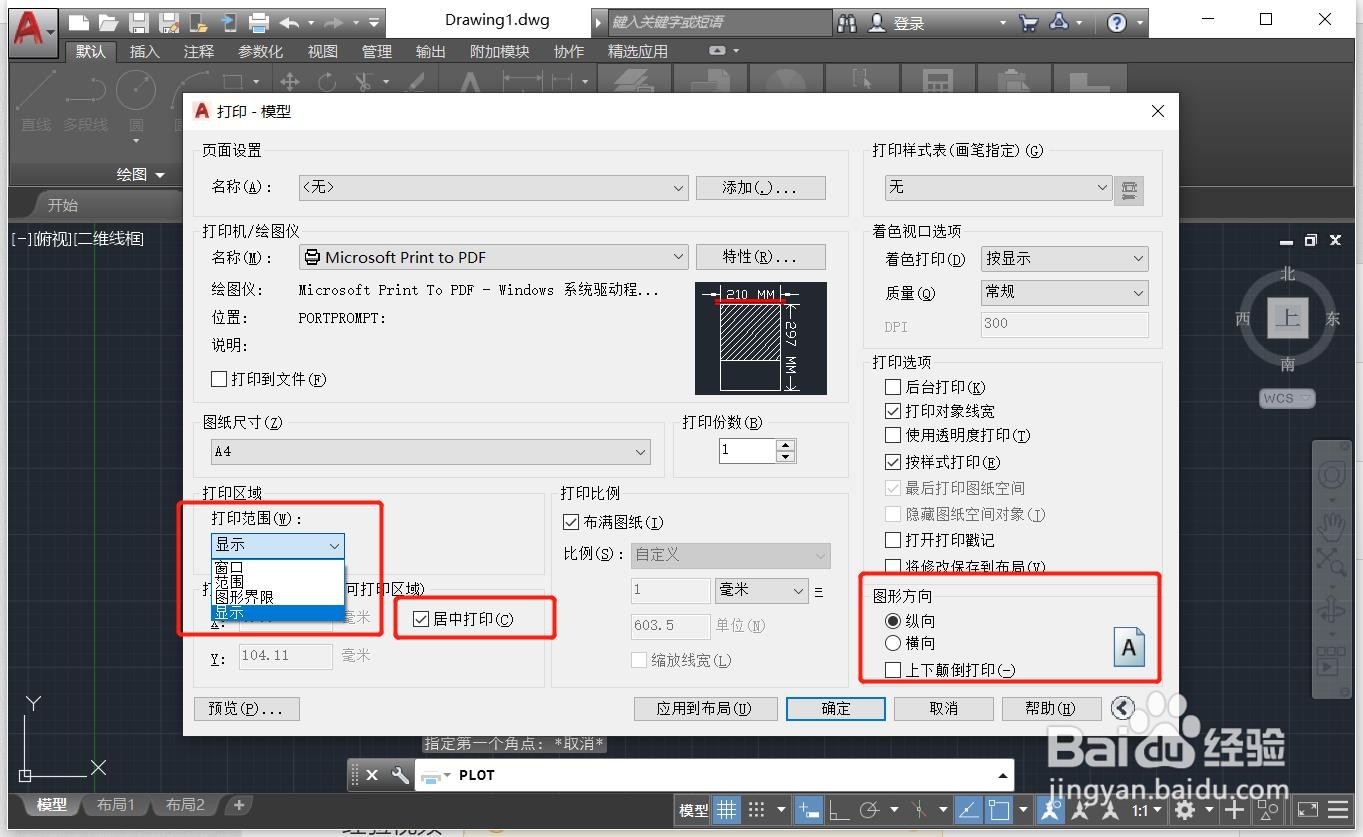This screenshot has height=837, width=1363.
Task: Click the New drawing icon in quick access toolbar
Action: pos(78,22)
